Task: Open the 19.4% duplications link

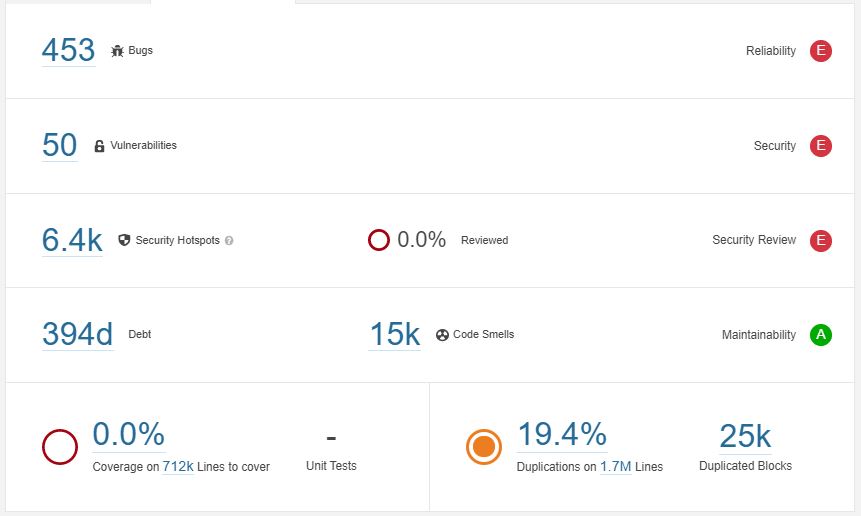Action: point(562,434)
